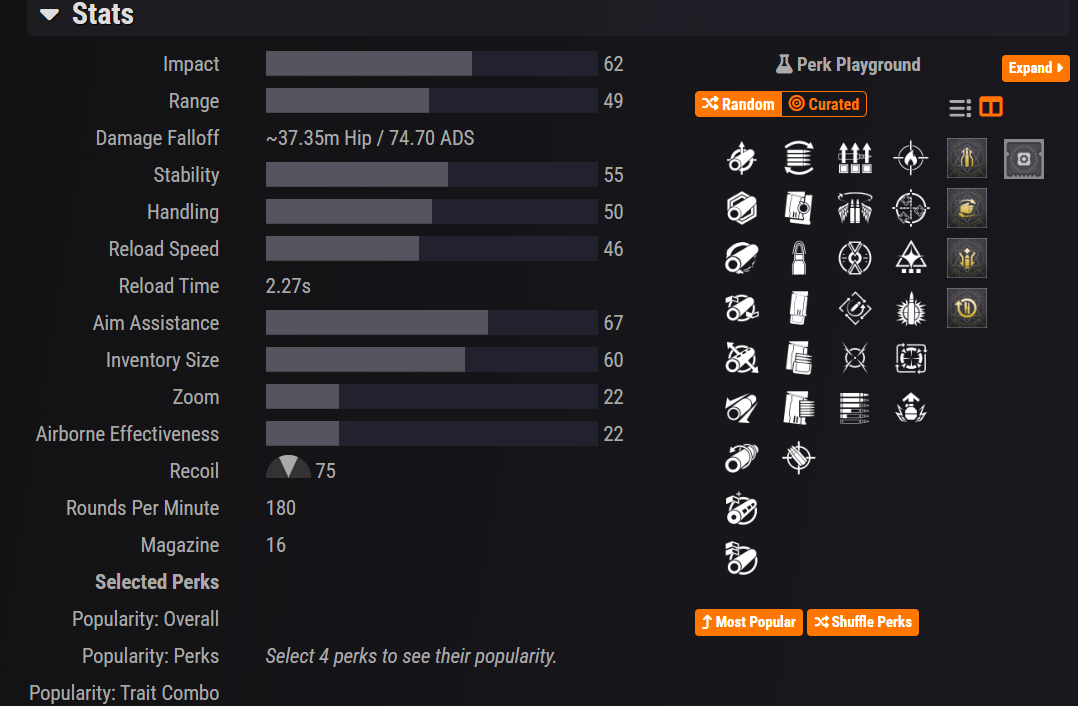Click the Most Popular button
The image size is (1078, 706).
point(747,622)
